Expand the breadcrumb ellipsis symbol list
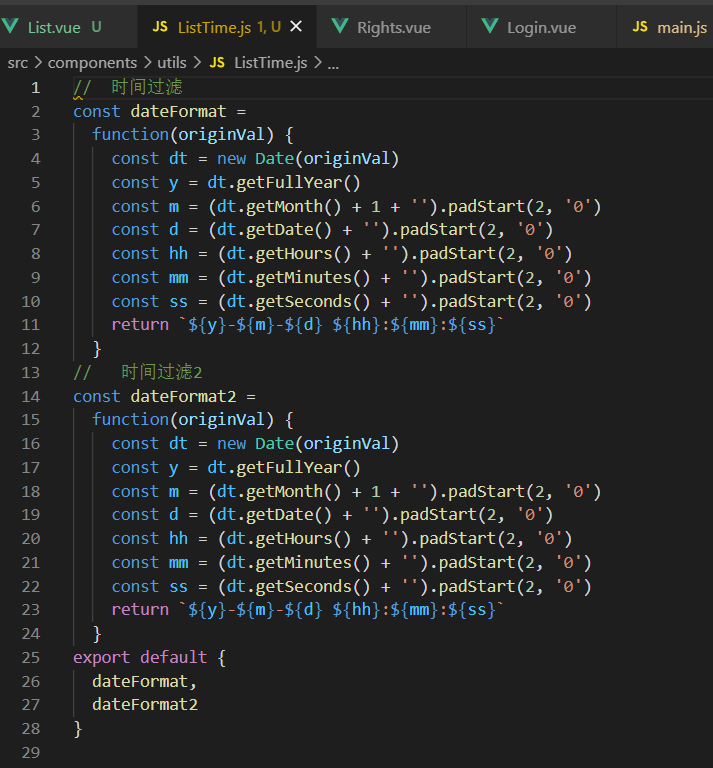Viewport: 713px width, 768px height. click(333, 62)
